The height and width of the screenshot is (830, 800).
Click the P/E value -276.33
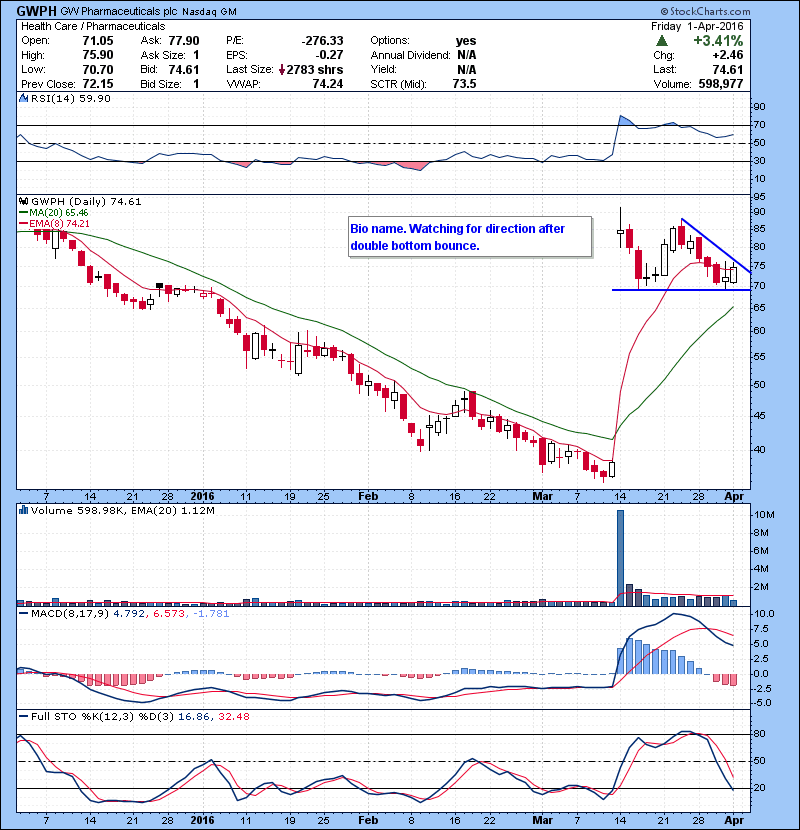pyautogui.click(x=322, y=41)
